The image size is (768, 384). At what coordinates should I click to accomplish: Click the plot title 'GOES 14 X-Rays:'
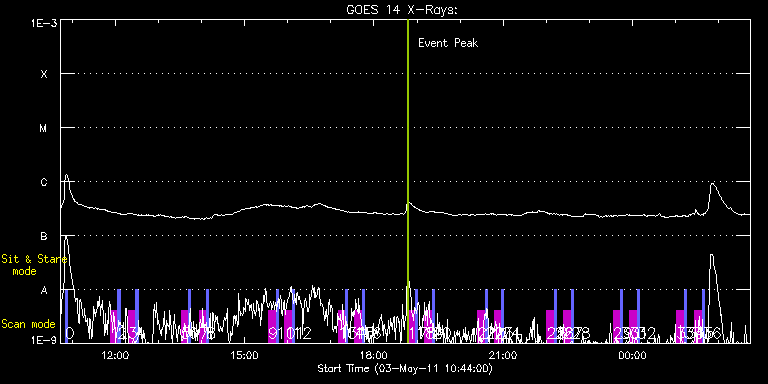click(x=402, y=10)
